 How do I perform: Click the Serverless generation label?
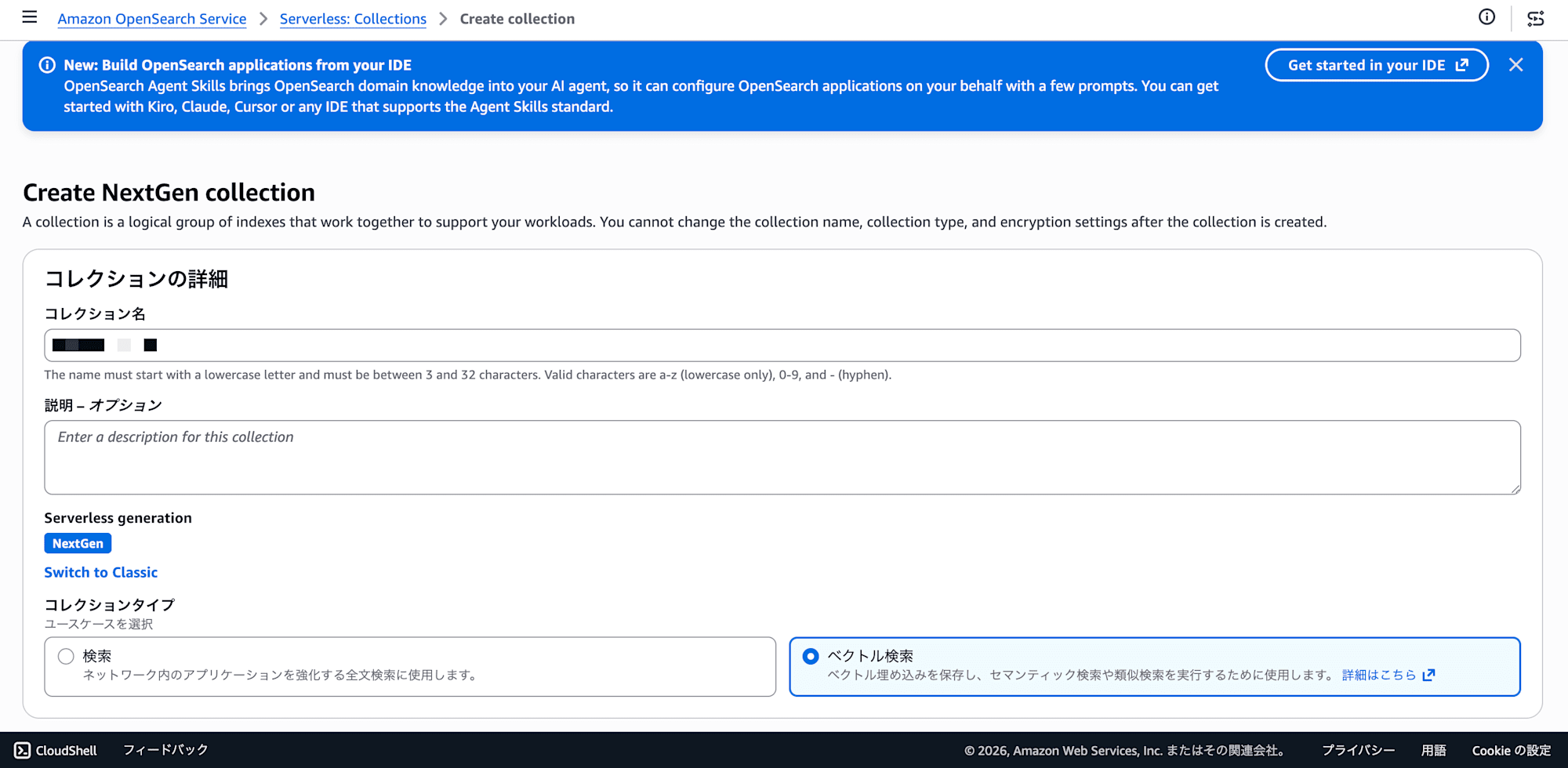point(118,518)
